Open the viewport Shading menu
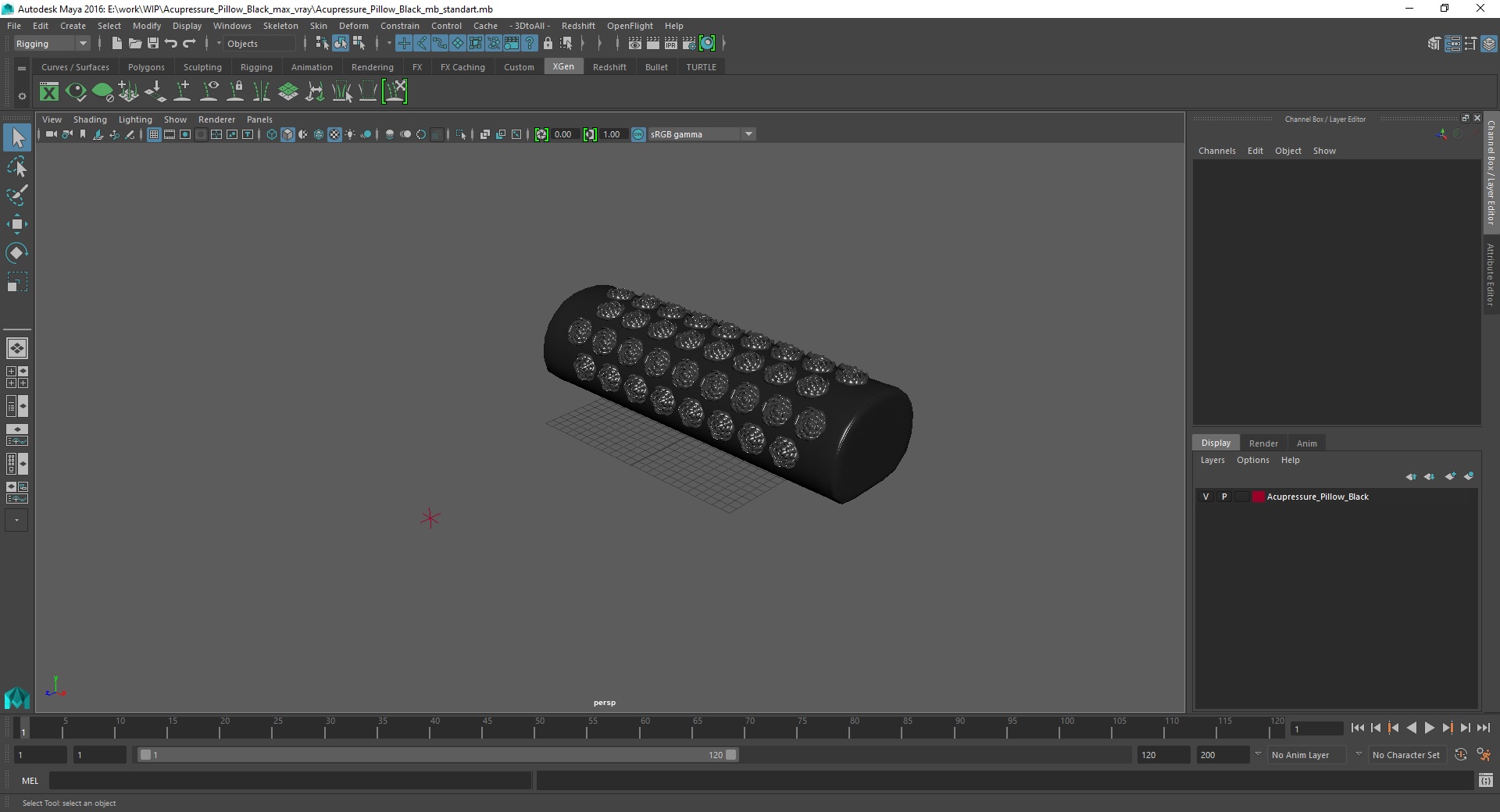The height and width of the screenshot is (812, 1500). pos(90,119)
